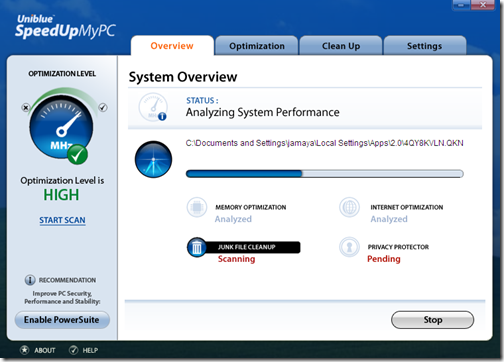This screenshot has width=504, height=362.
Task: Click the blue radar scanning icon
Action: 153,159
